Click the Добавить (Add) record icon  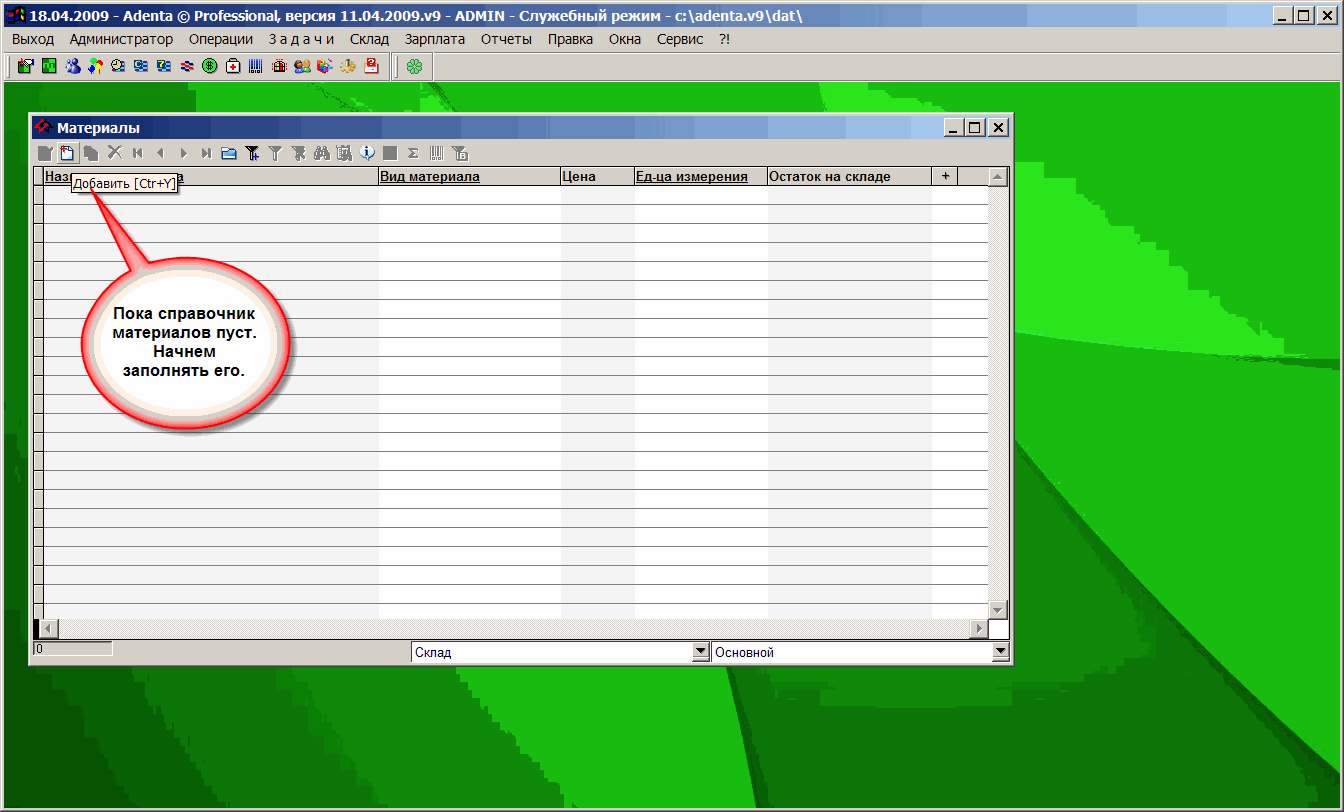67,153
